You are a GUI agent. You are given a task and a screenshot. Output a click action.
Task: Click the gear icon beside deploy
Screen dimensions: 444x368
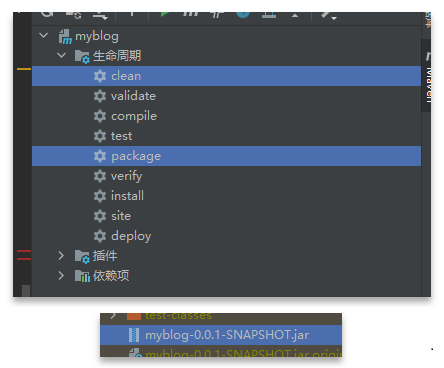click(100, 236)
